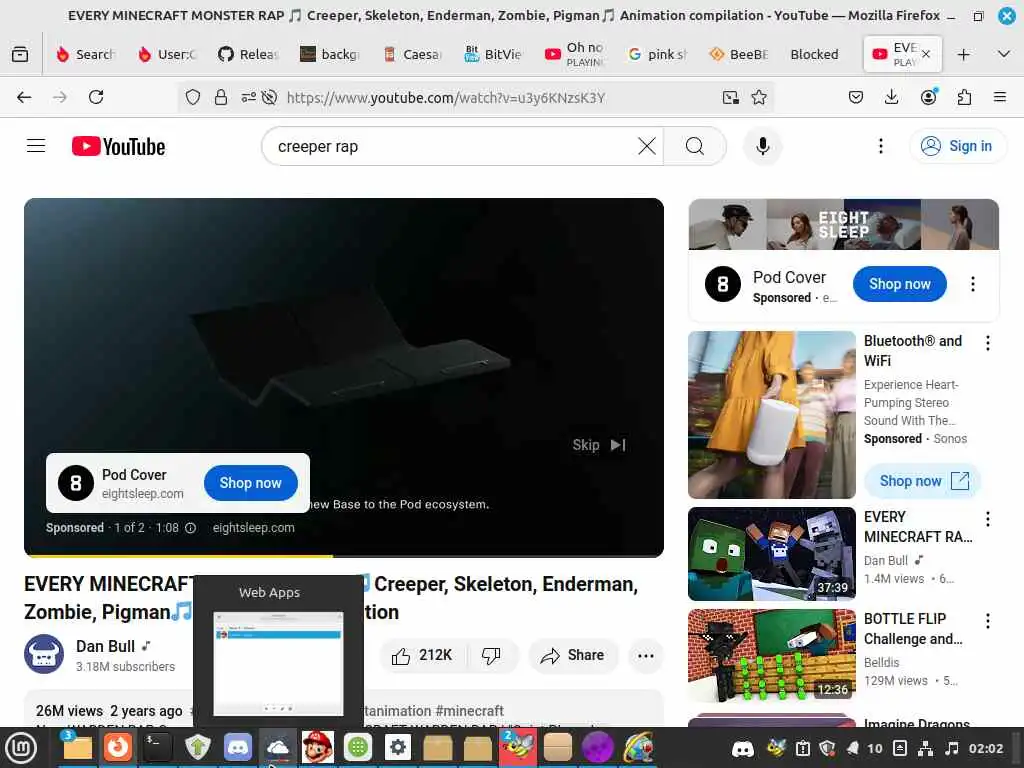Image resolution: width=1024 pixels, height=768 pixels.
Task: Click the address bar URL
Action: click(x=445, y=98)
